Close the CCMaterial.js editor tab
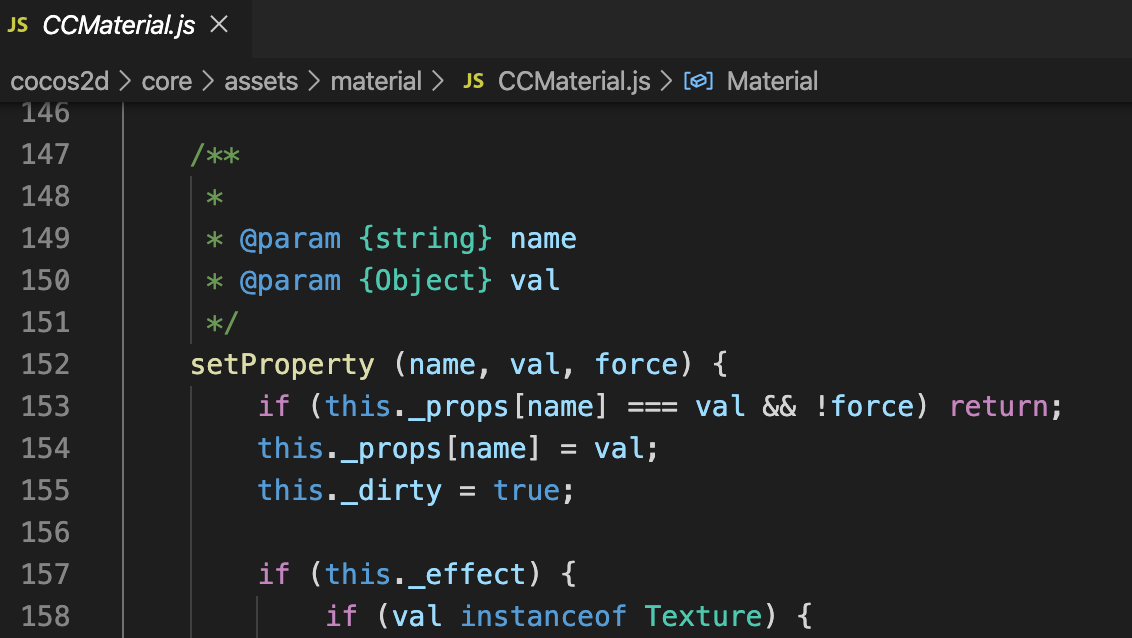 [219, 26]
